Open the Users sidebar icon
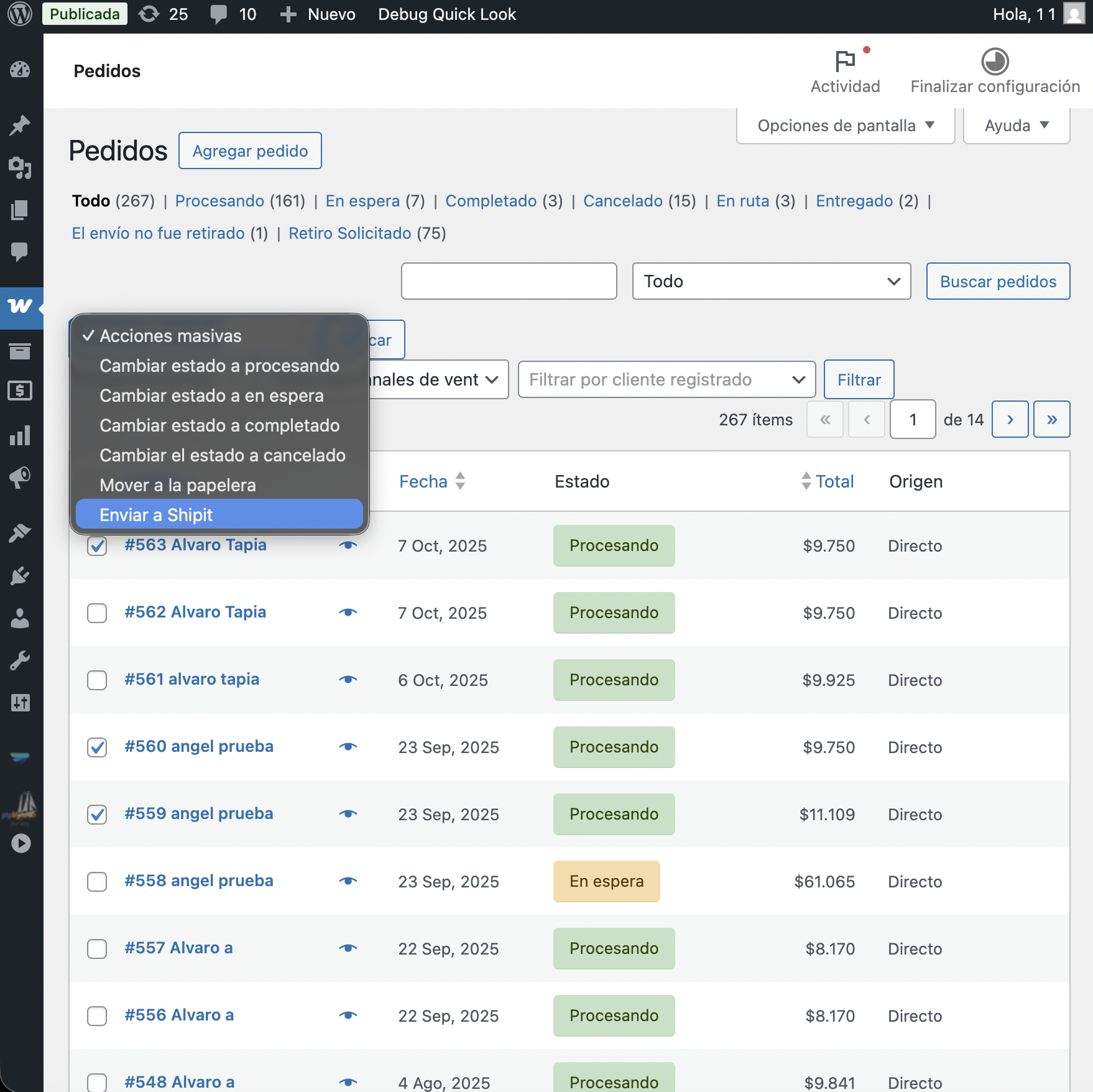This screenshot has width=1093, height=1092. click(20, 618)
